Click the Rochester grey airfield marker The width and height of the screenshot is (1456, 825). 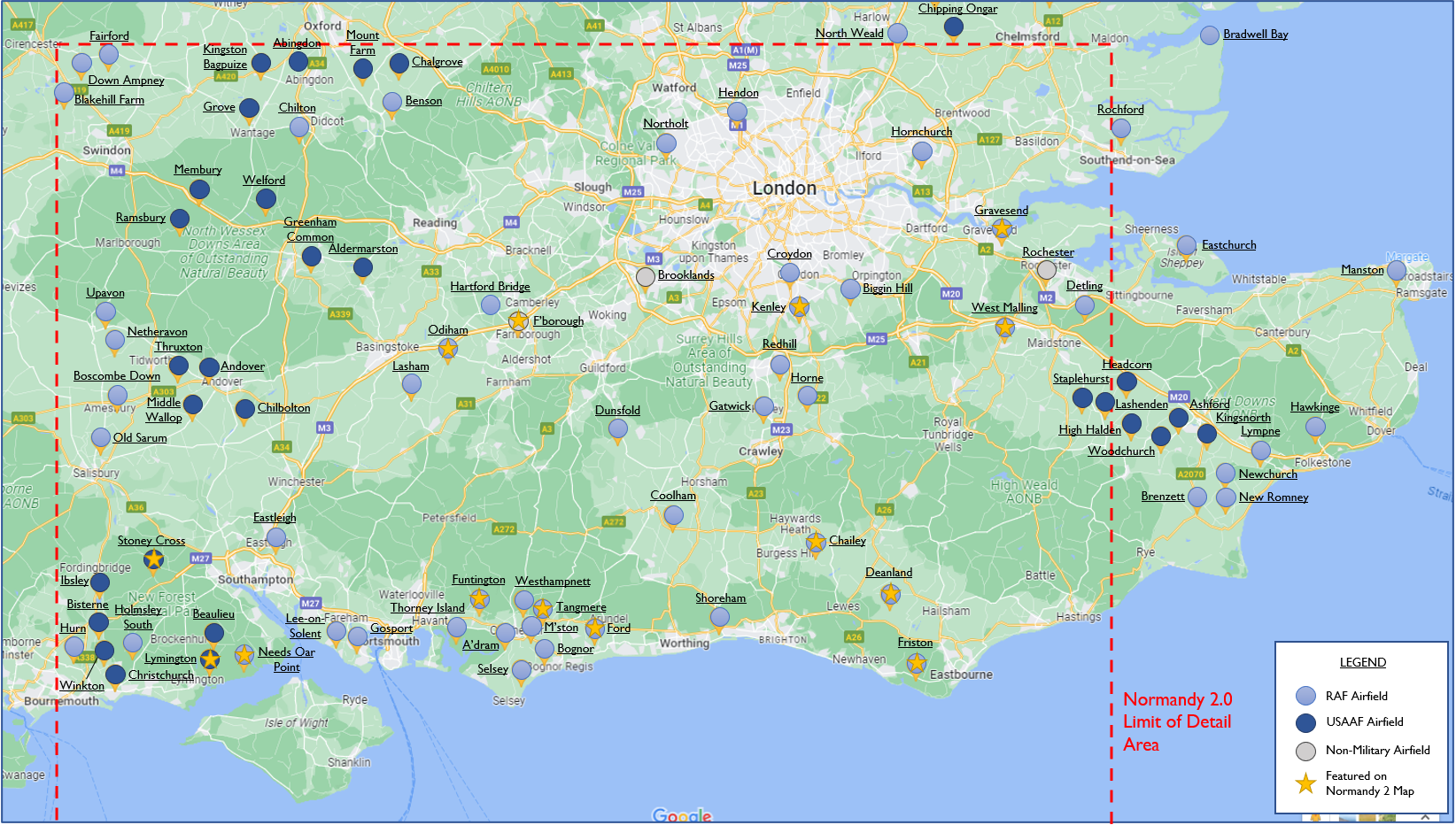pos(1047,269)
